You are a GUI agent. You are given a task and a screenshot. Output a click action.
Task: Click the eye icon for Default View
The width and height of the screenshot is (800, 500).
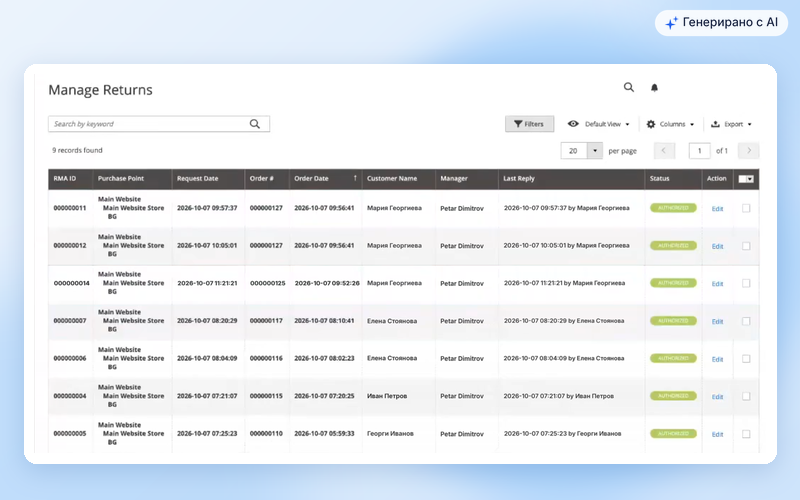573,124
